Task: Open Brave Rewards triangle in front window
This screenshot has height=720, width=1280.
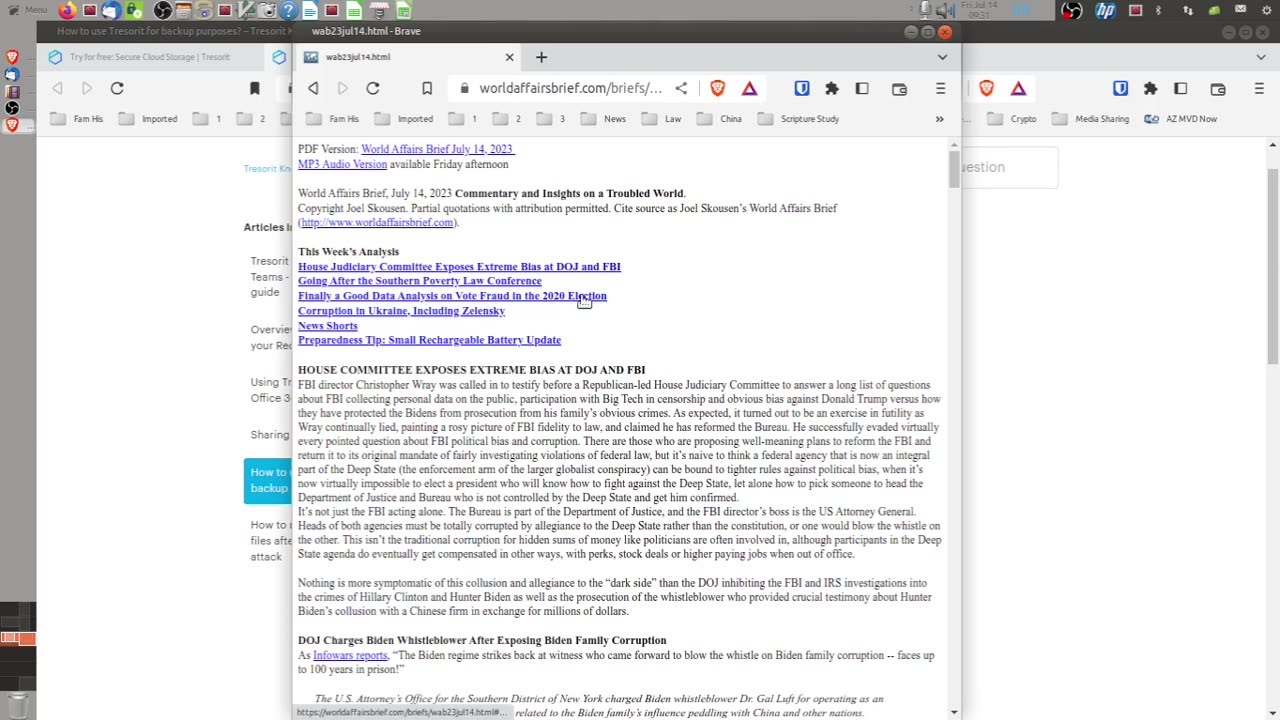Action: click(x=749, y=89)
